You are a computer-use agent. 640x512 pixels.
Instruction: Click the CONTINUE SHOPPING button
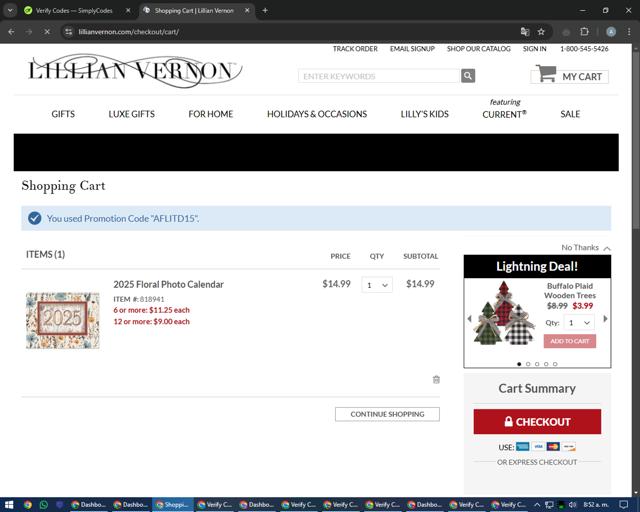click(x=387, y=414)
